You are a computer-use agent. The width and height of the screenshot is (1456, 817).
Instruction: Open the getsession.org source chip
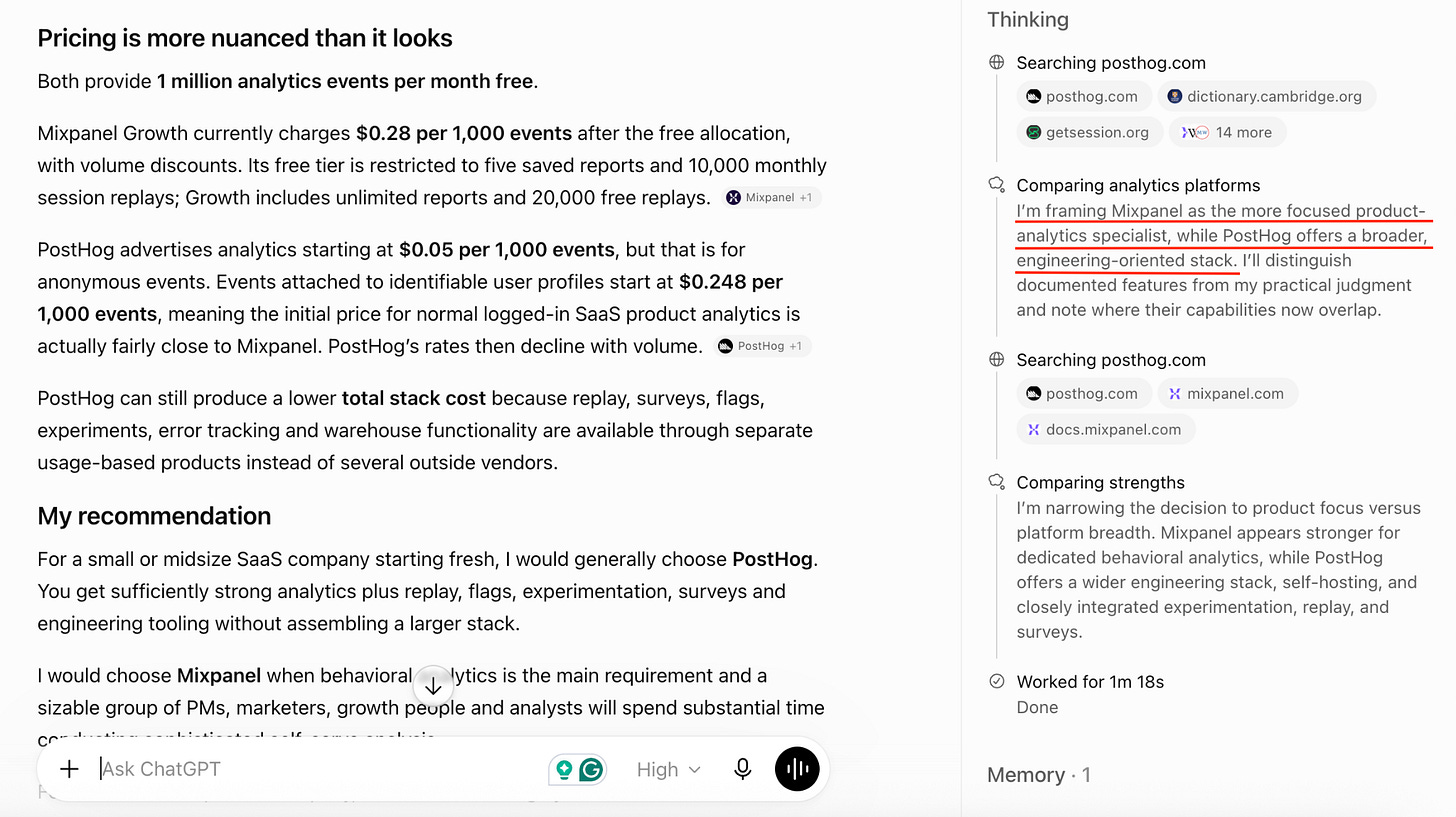tap(1089, 132)
